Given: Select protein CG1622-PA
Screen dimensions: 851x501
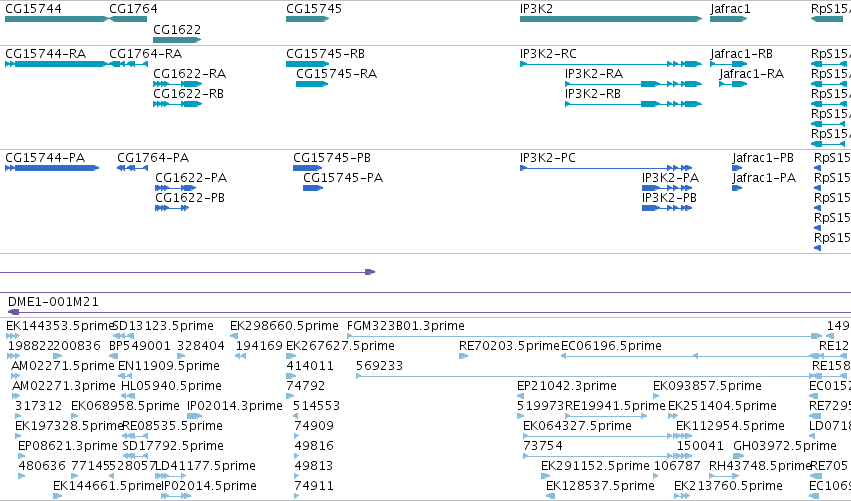Looking at the screenshot, I should [175, 188].
